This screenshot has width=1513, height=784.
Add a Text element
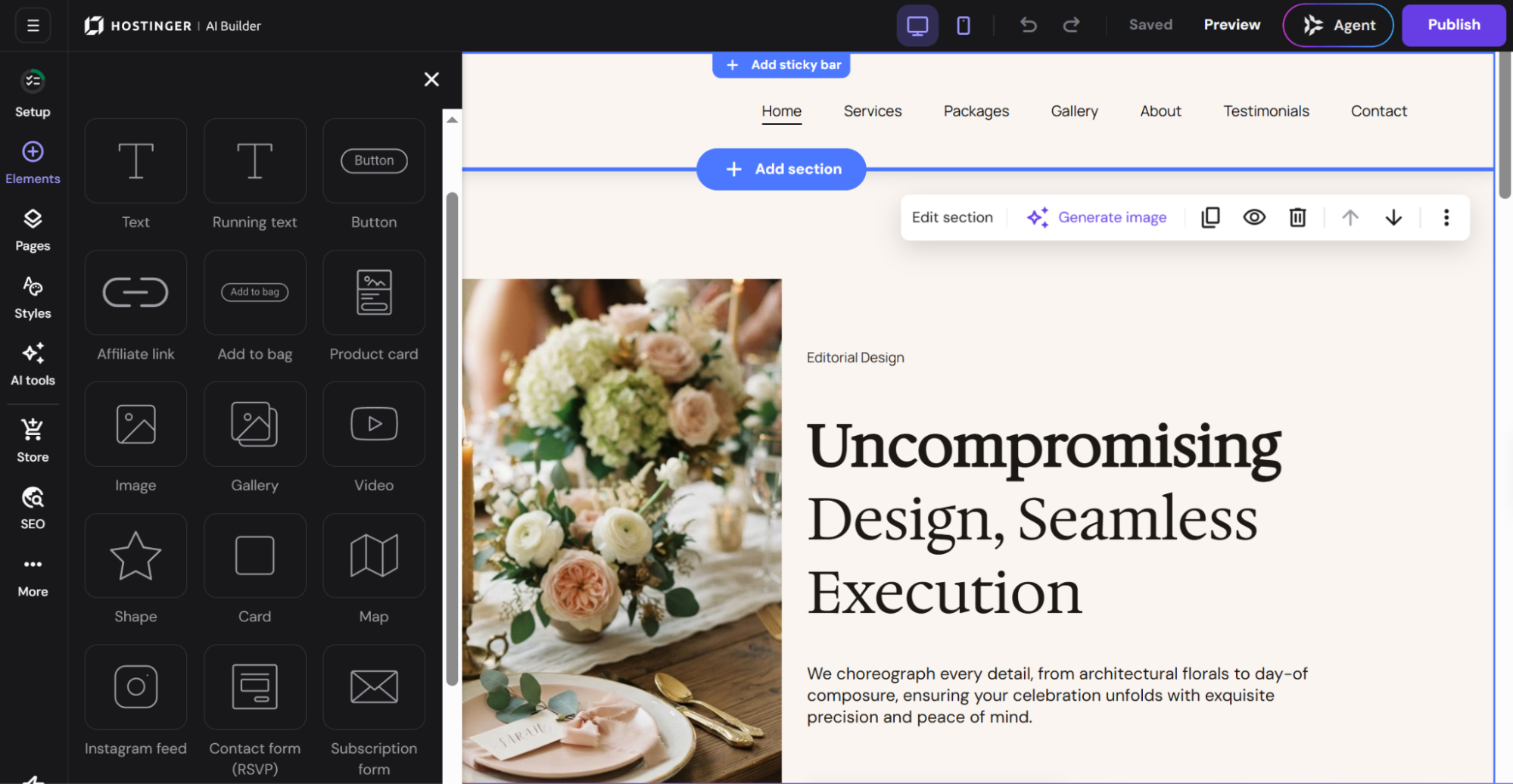135,160
